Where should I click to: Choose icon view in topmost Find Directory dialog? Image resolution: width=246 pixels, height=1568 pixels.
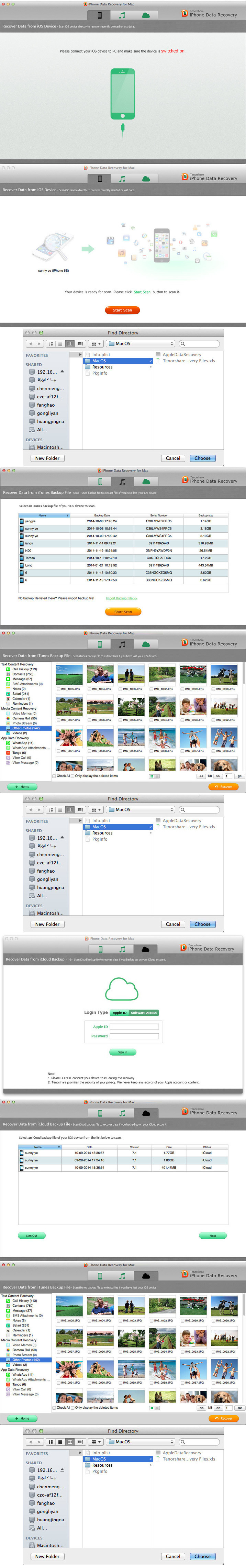(x=51, y=343)
